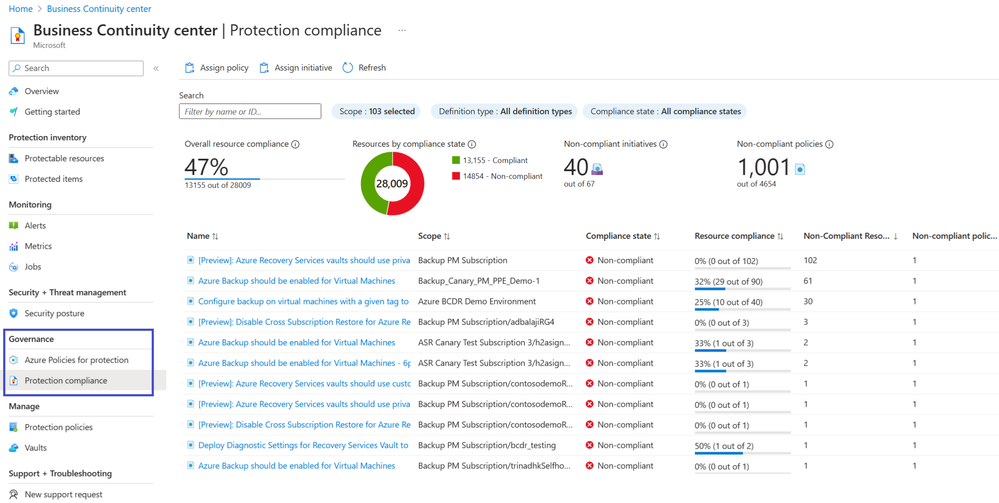
Task: Click the Assign policy toolbar icon
Action: [x=189, y=68]
